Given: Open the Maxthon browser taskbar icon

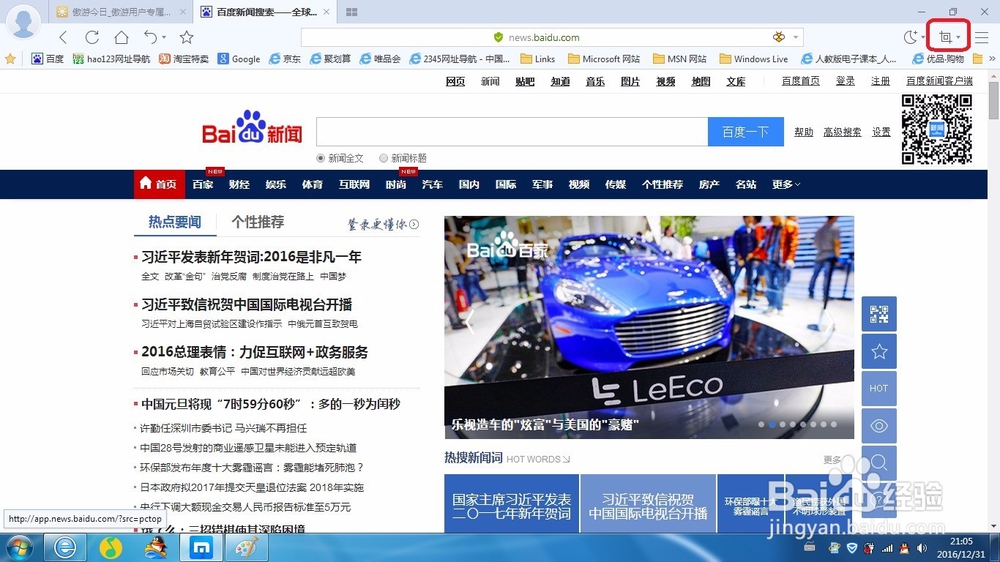Looking at the screenshot, I should (201, 547).
